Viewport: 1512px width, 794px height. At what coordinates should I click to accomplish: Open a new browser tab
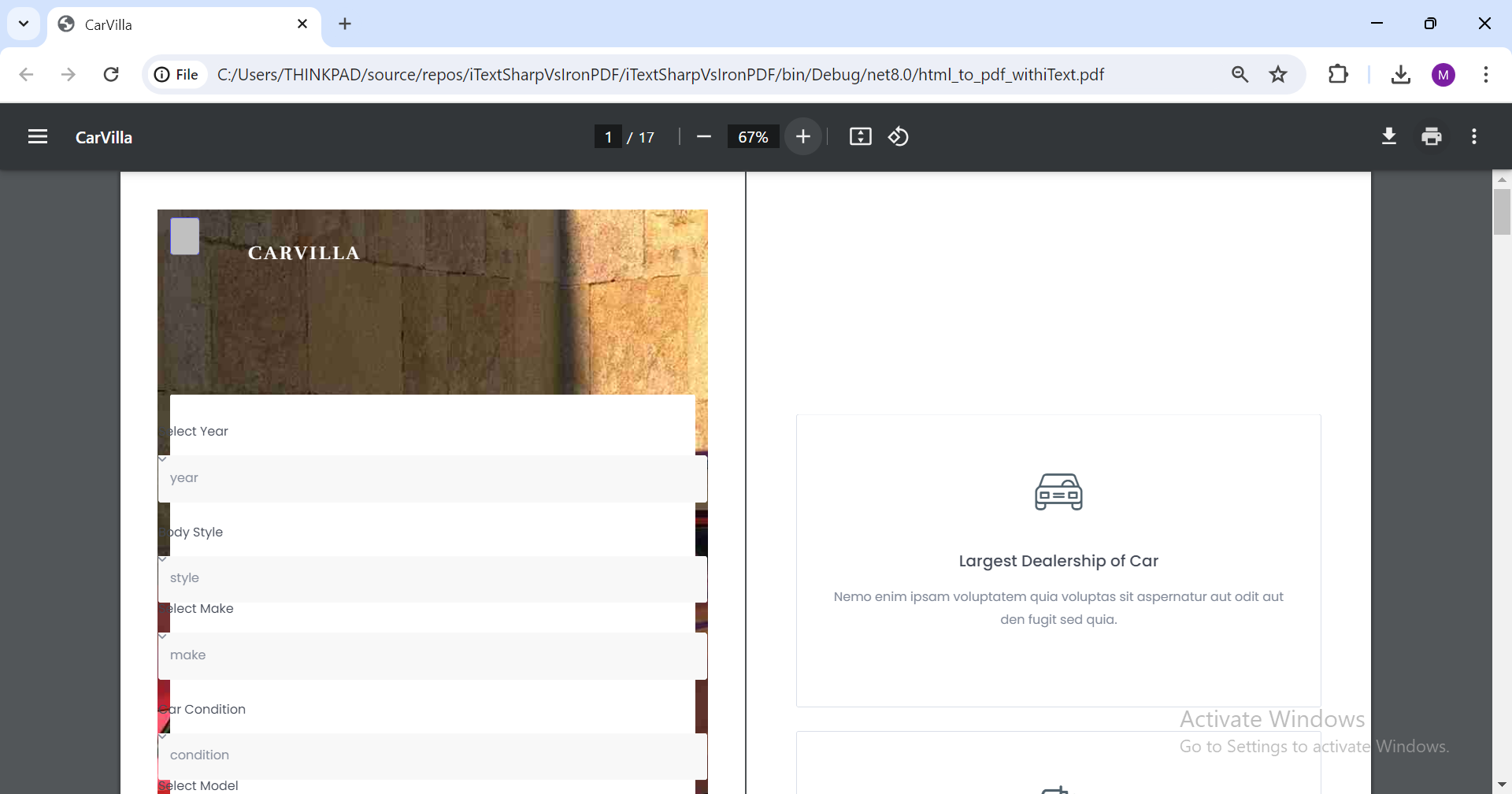point(345,24)
